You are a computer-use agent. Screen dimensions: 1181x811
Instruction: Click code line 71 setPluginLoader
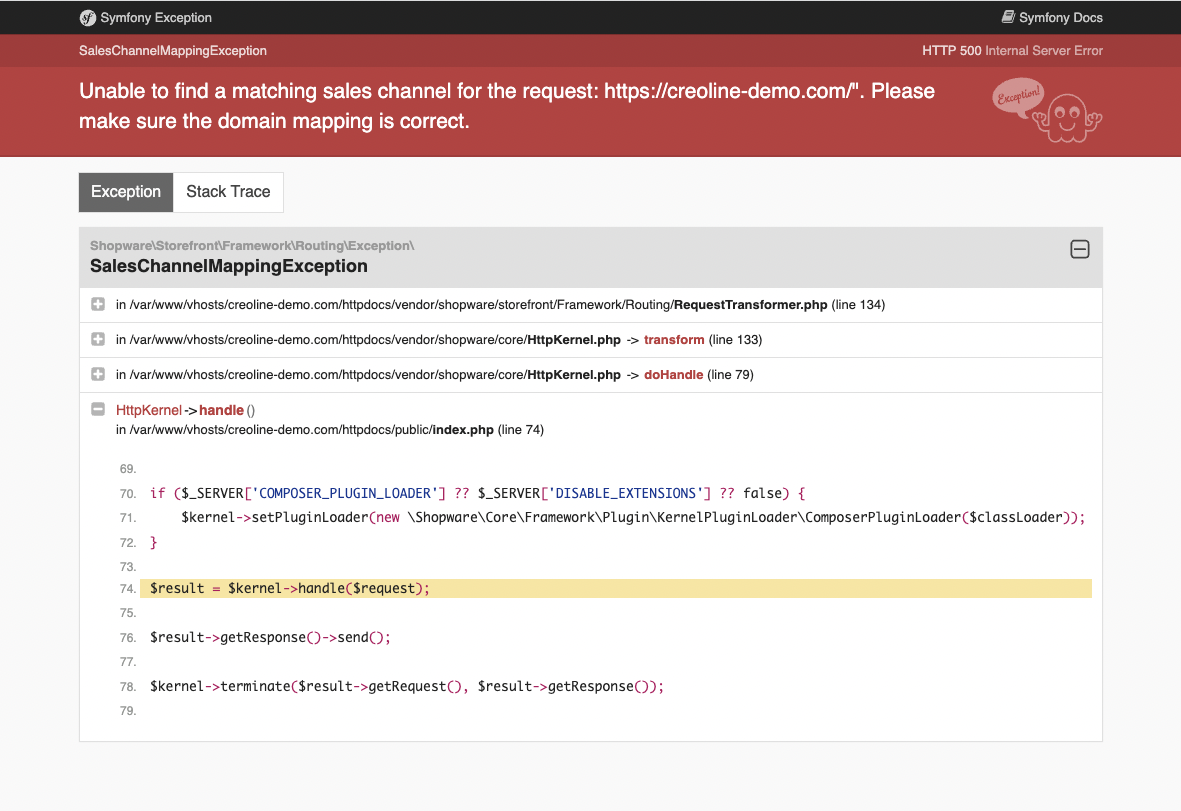point(633,517)
